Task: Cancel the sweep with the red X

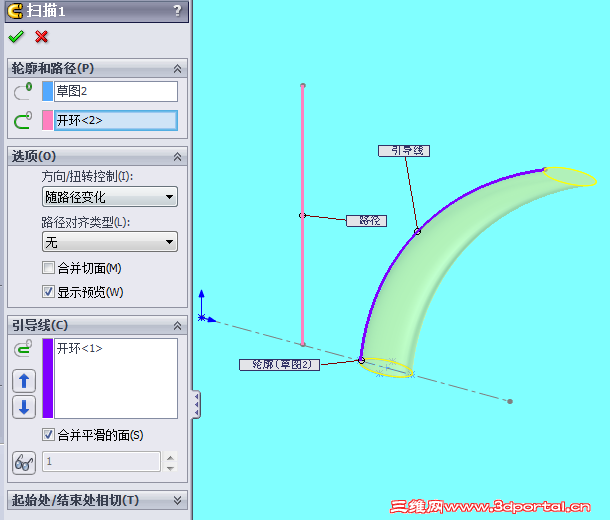Action: pyautogui.click(x=41, y=37)
